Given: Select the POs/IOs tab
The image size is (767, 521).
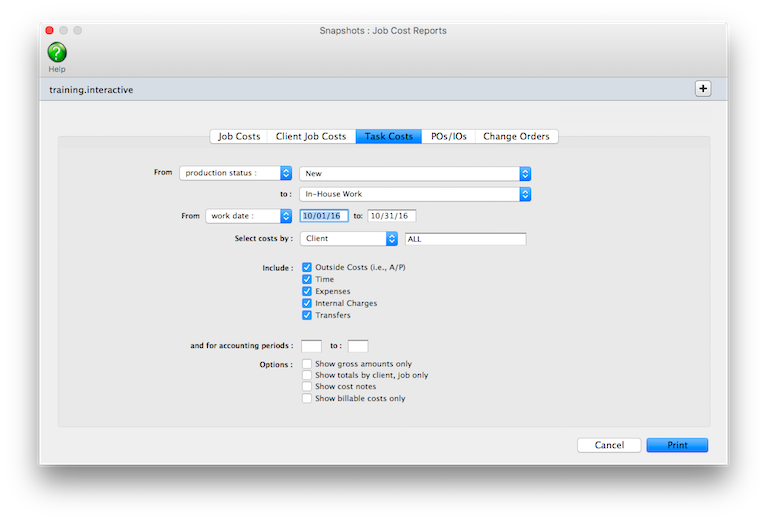Looking at the screenshot, I should [448, 136].
